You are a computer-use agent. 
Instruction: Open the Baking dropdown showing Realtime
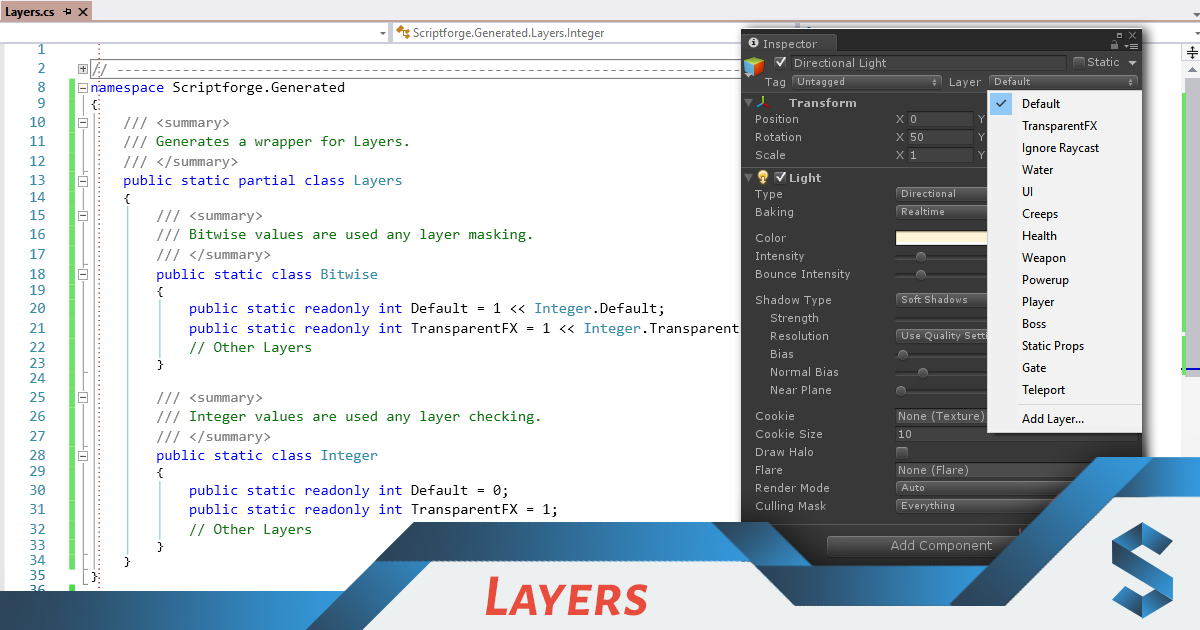[941, 212]
